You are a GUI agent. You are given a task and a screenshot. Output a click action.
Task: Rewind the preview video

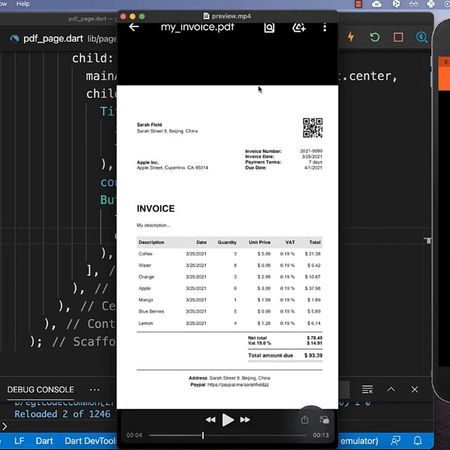pos(210,420)
